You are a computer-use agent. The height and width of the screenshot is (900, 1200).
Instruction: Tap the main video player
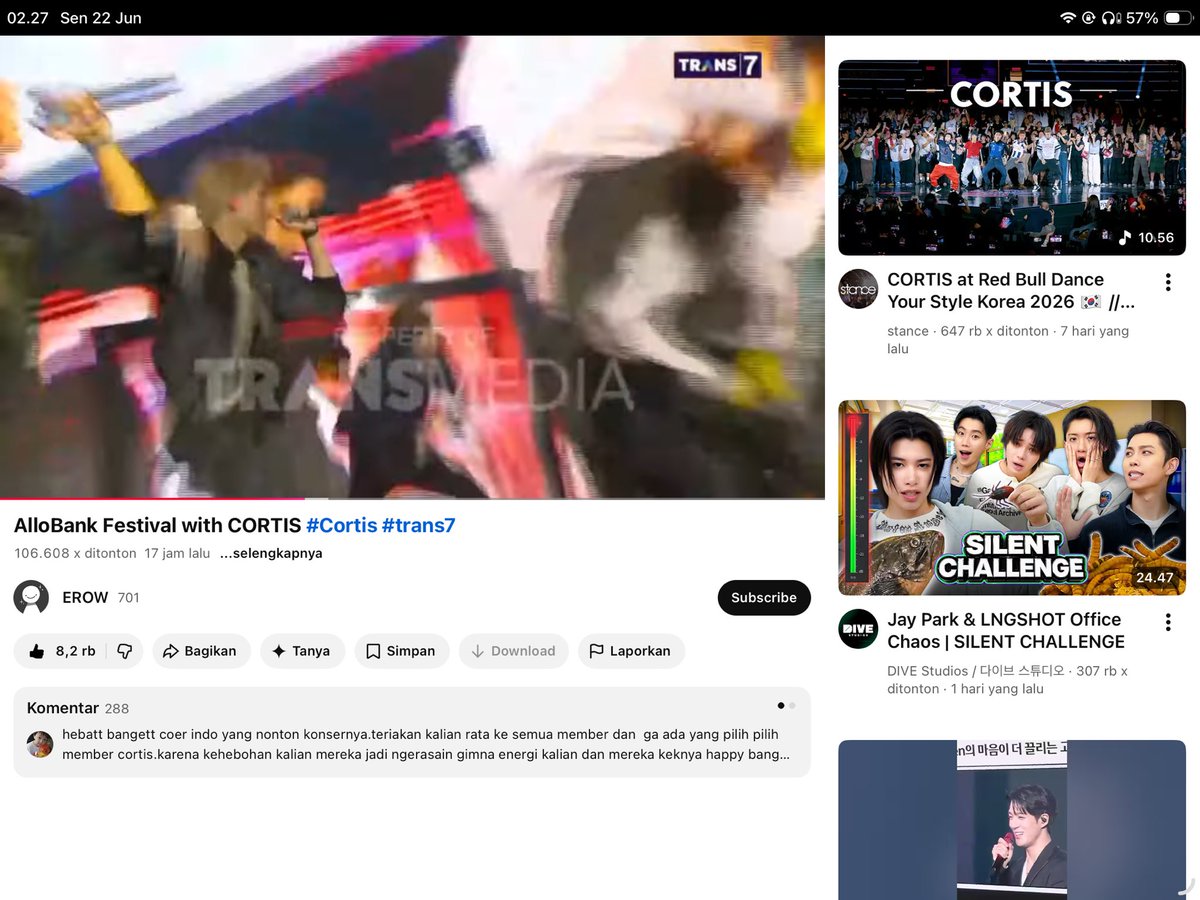[412, 267]
